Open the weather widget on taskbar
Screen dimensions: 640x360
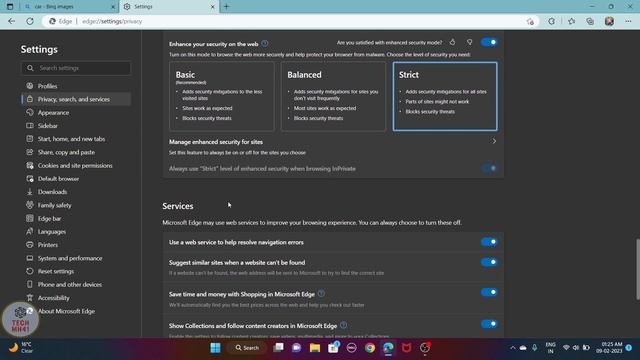(21, 348)
